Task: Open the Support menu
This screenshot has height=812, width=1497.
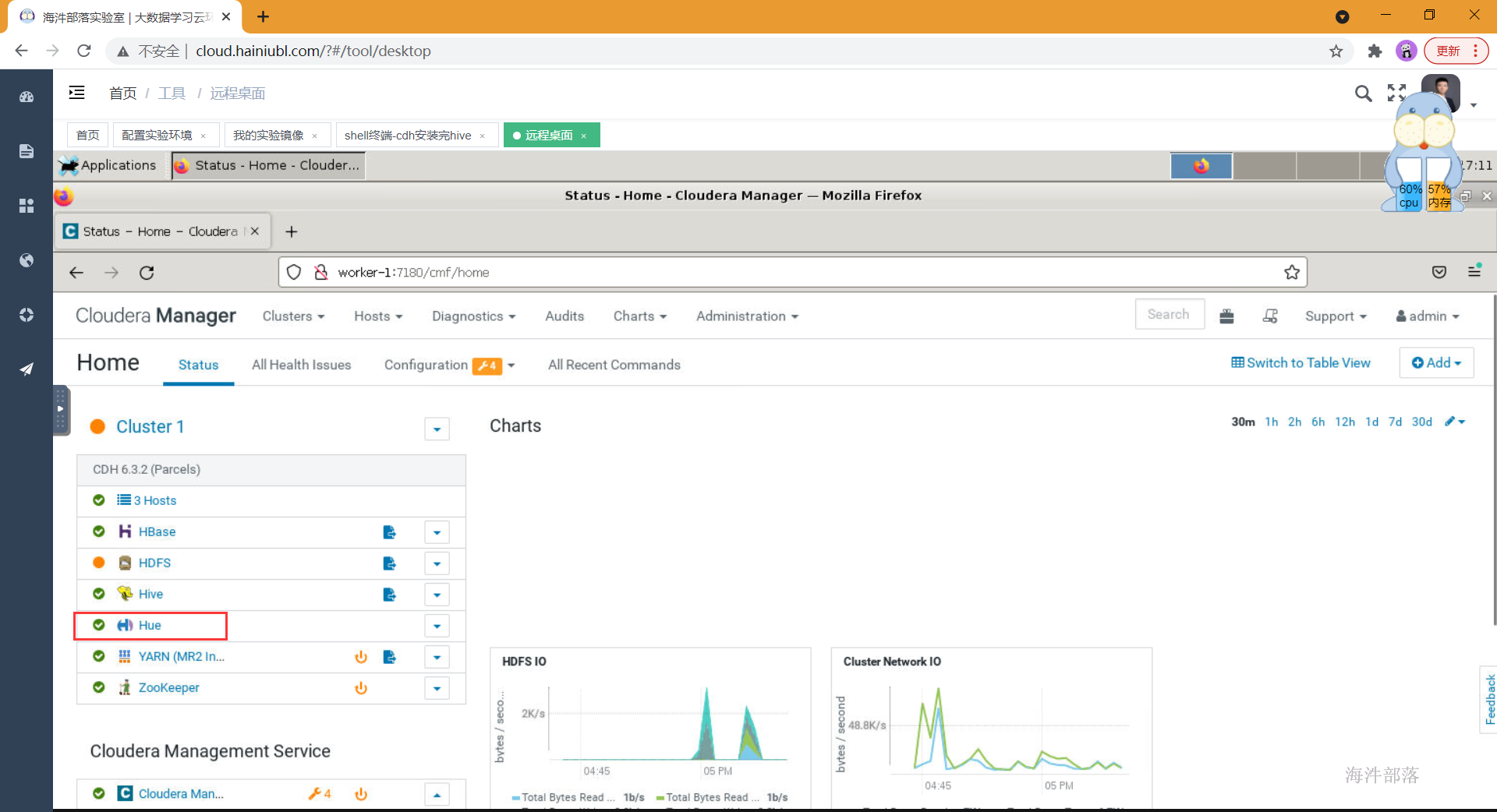Action: [x=1336, y=316]
